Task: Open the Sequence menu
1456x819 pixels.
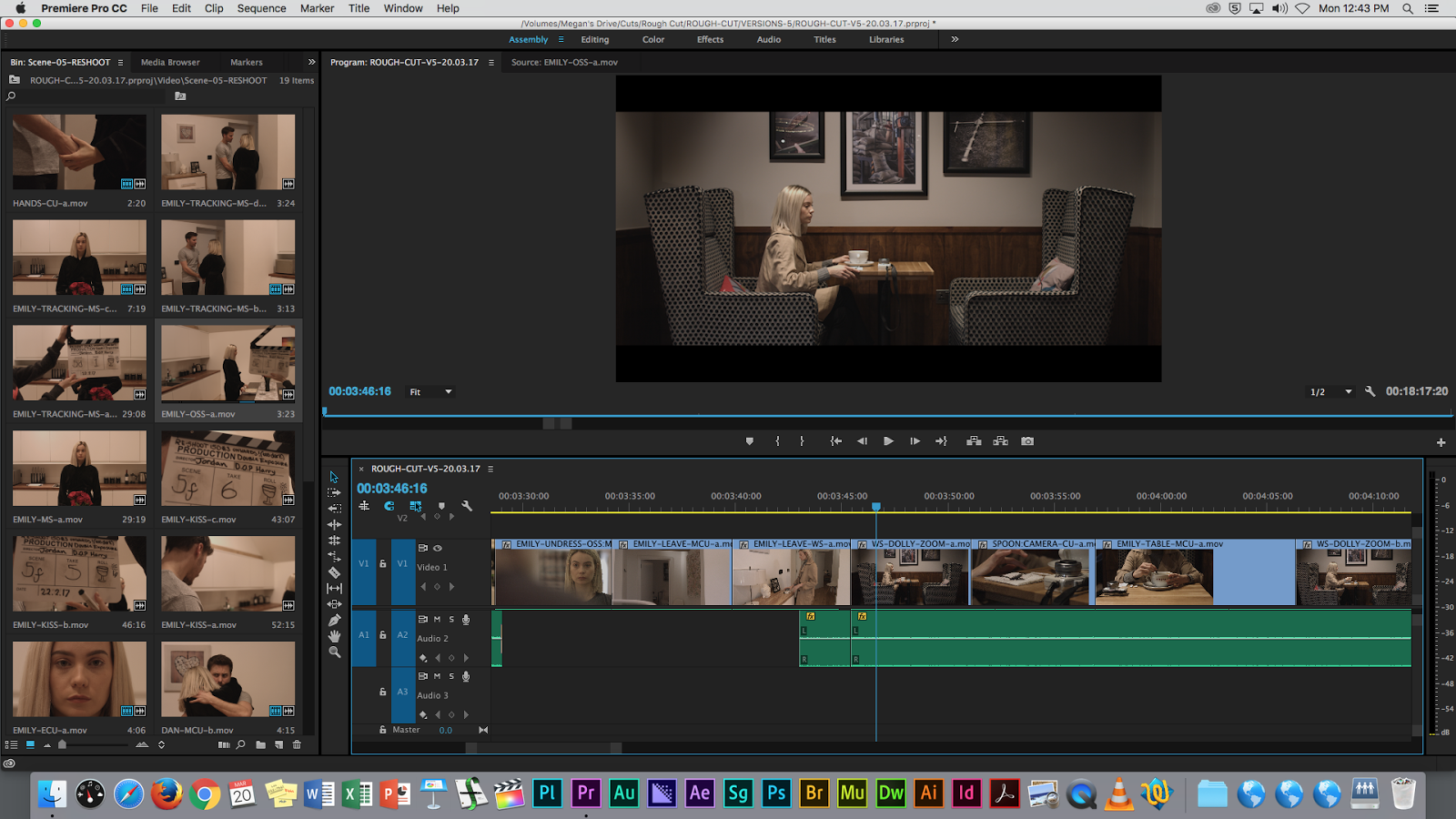Action: click(261, 8)
